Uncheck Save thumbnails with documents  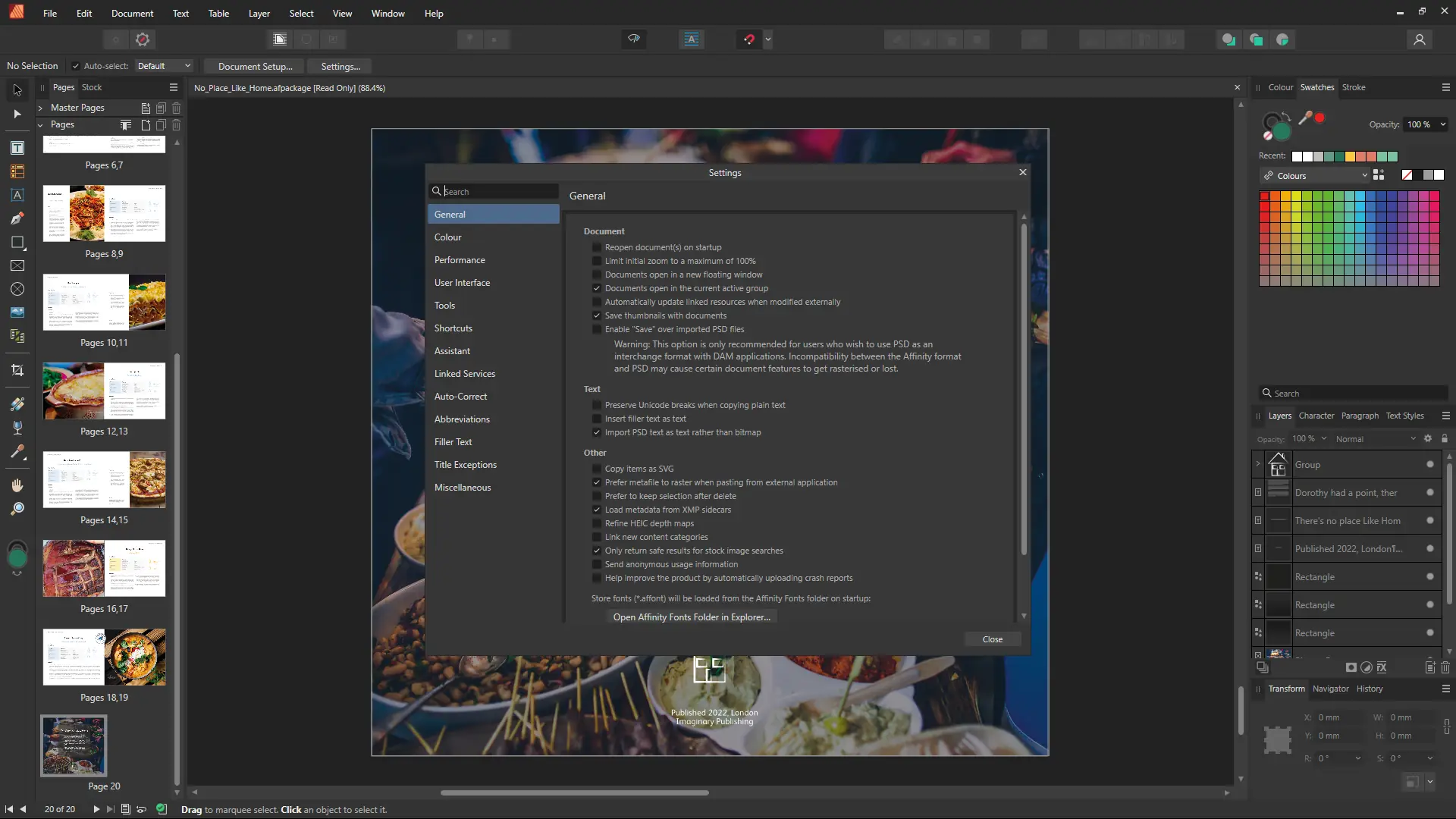597,315
